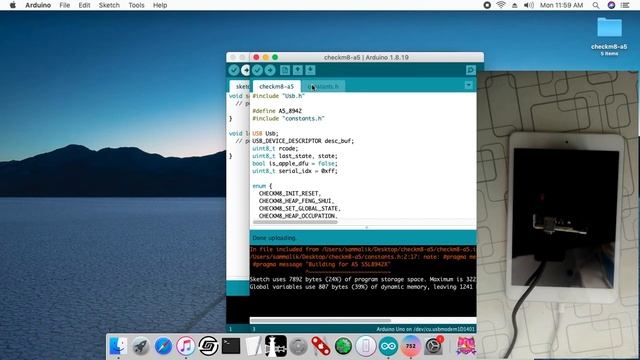Click the 'Done uploading.' status message

tap(275, 238)
